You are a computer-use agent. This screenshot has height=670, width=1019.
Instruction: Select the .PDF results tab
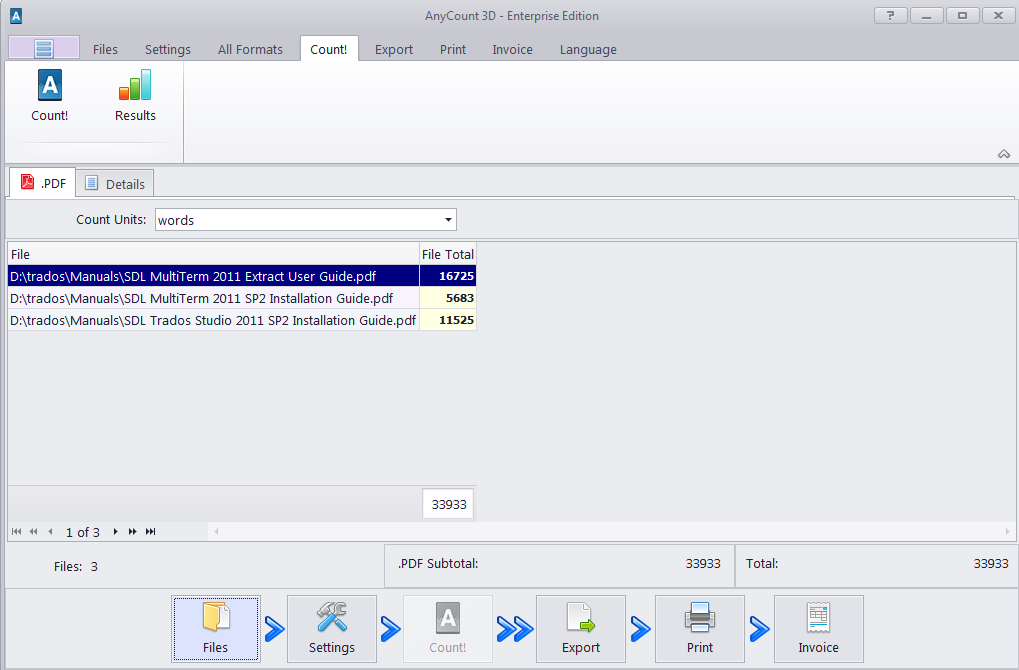click(43, 183)
